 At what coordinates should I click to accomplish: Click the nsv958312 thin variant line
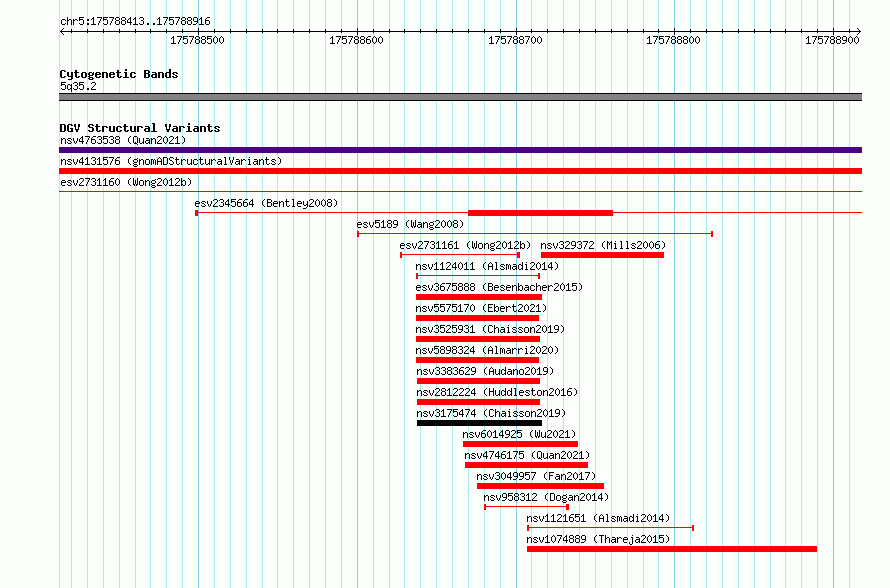click(x=526, y=507)
